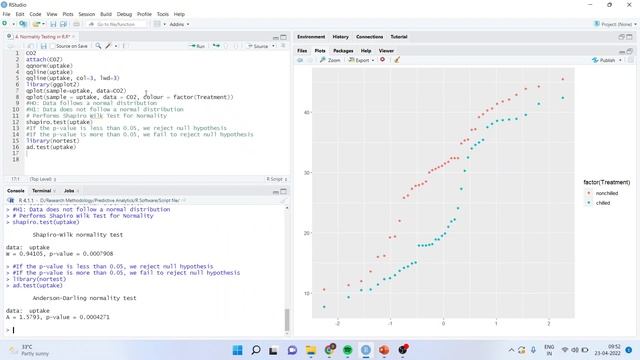Open the Tools menu
The width and height of the screenshot is (640, 360).
coord(162,14)
